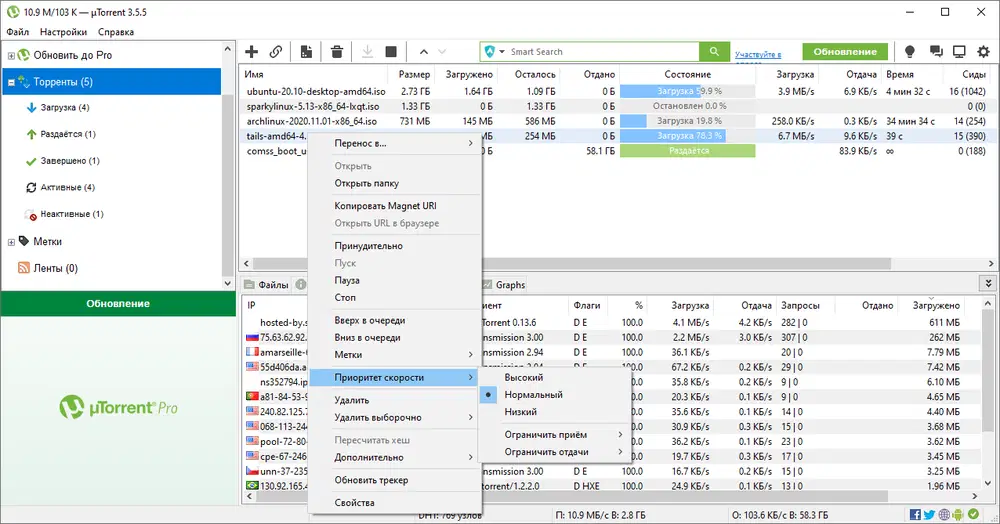Screen dimensions: 1000x524
Task: Click the globe icon in status bar
Action: tap(944, 514)
